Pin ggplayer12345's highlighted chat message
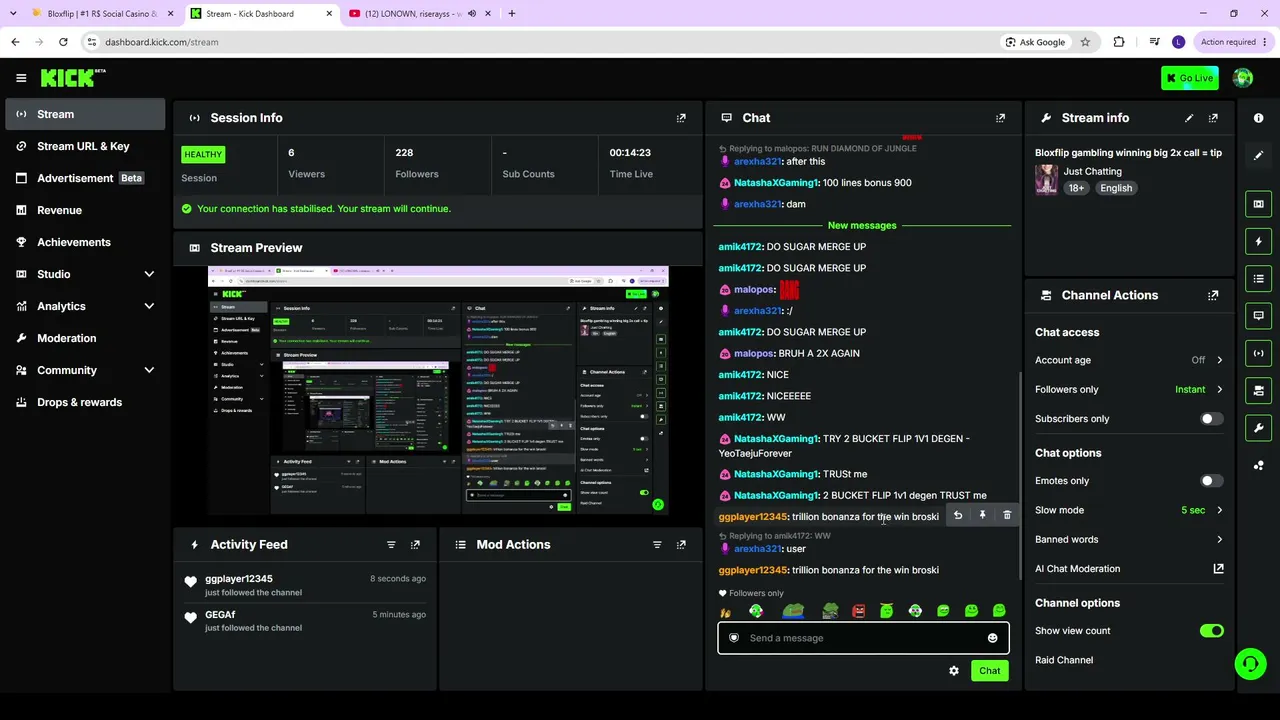 pos(982,515)
